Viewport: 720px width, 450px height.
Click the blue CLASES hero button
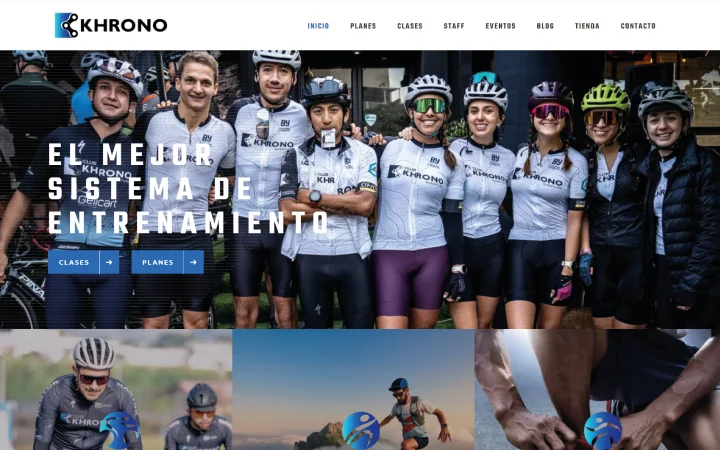click(x=84, y=262)
